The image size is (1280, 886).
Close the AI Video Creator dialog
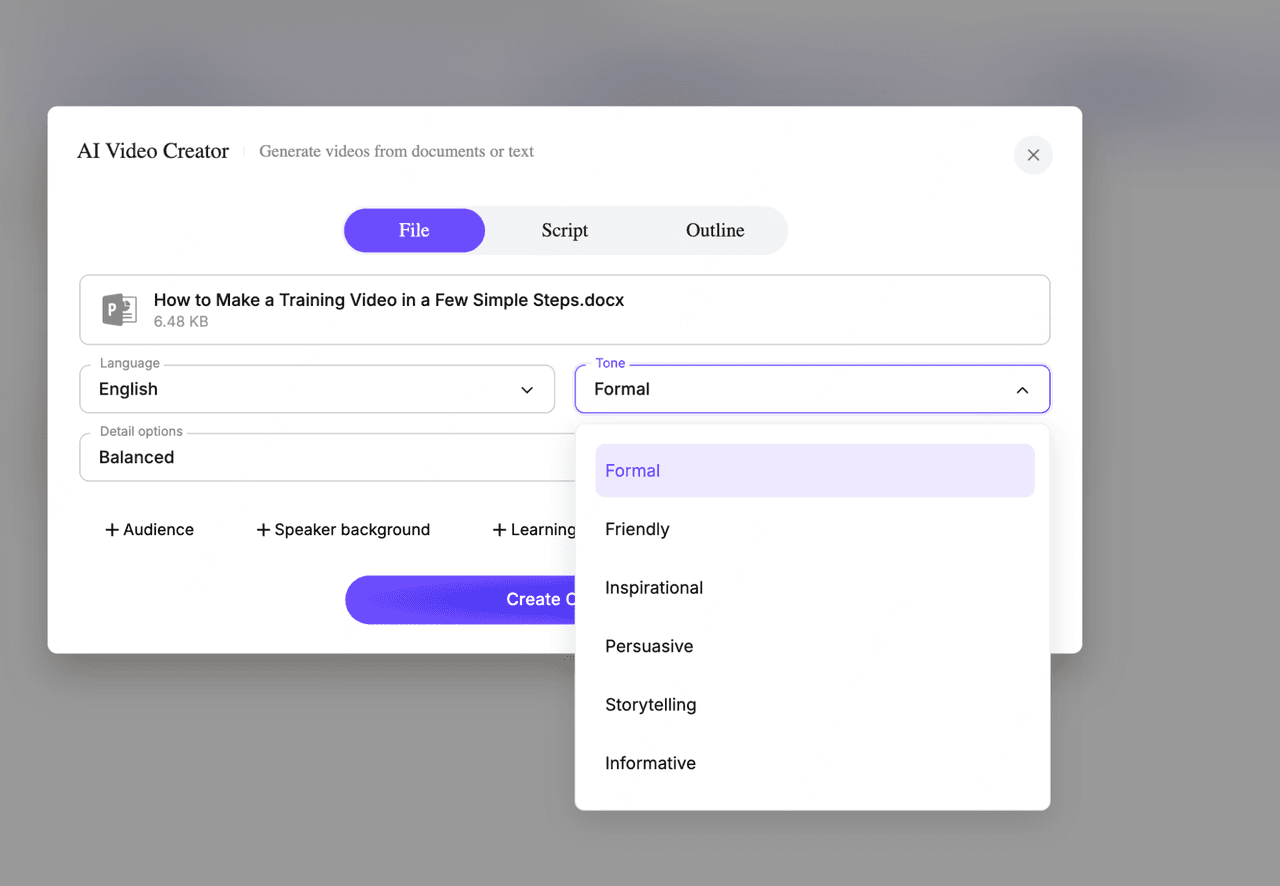tap(1033, 155)
